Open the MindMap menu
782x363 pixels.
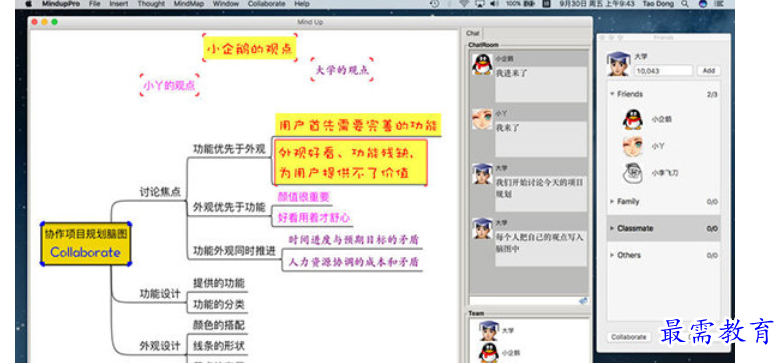point(189,3)
